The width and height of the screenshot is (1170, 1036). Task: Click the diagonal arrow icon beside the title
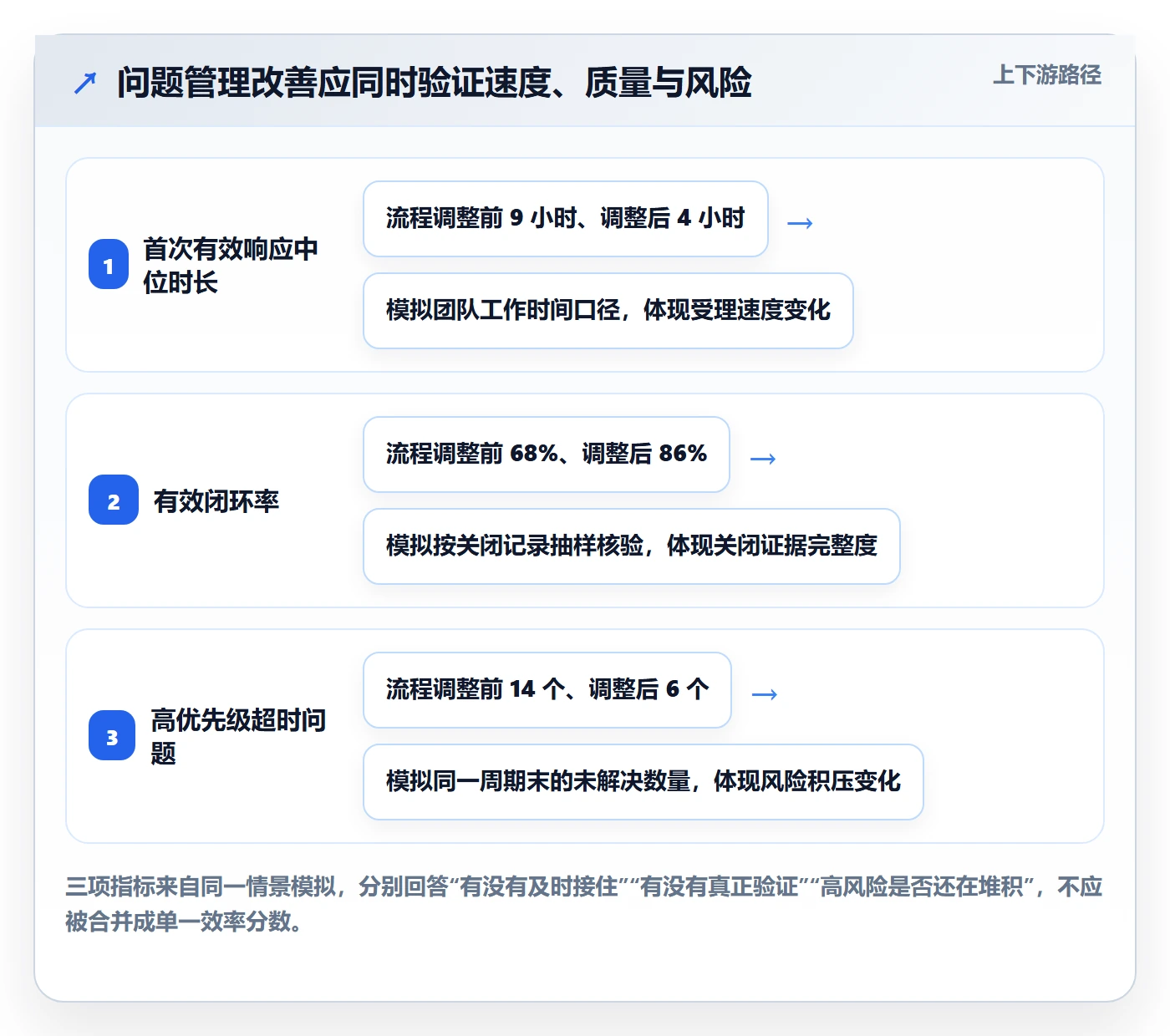click(x=85, y=83)
